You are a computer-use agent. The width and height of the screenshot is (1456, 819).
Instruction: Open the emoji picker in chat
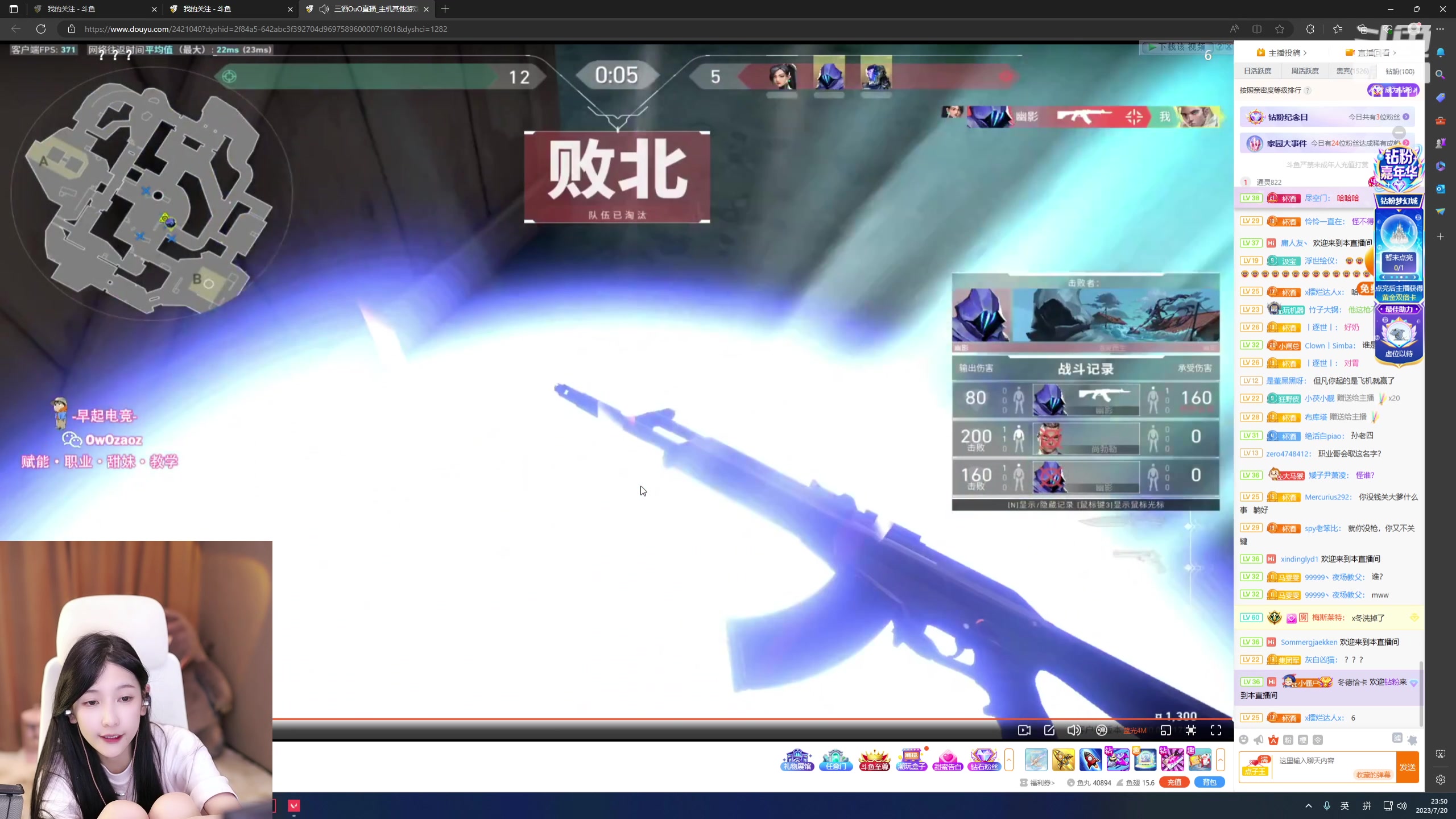click(1243, 740)
